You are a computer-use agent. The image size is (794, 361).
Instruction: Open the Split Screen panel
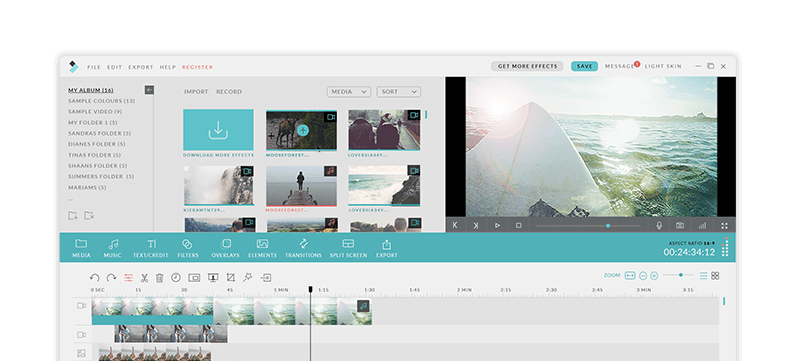click(348, 249)
